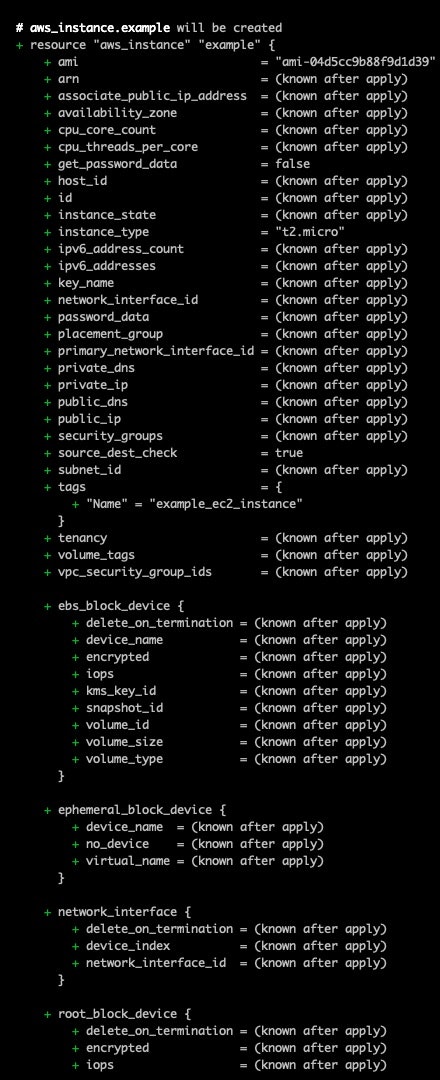Viewport: 440px width, 1080px height.
Task: Click the tags attribute line
Action: tap(163, 487)
